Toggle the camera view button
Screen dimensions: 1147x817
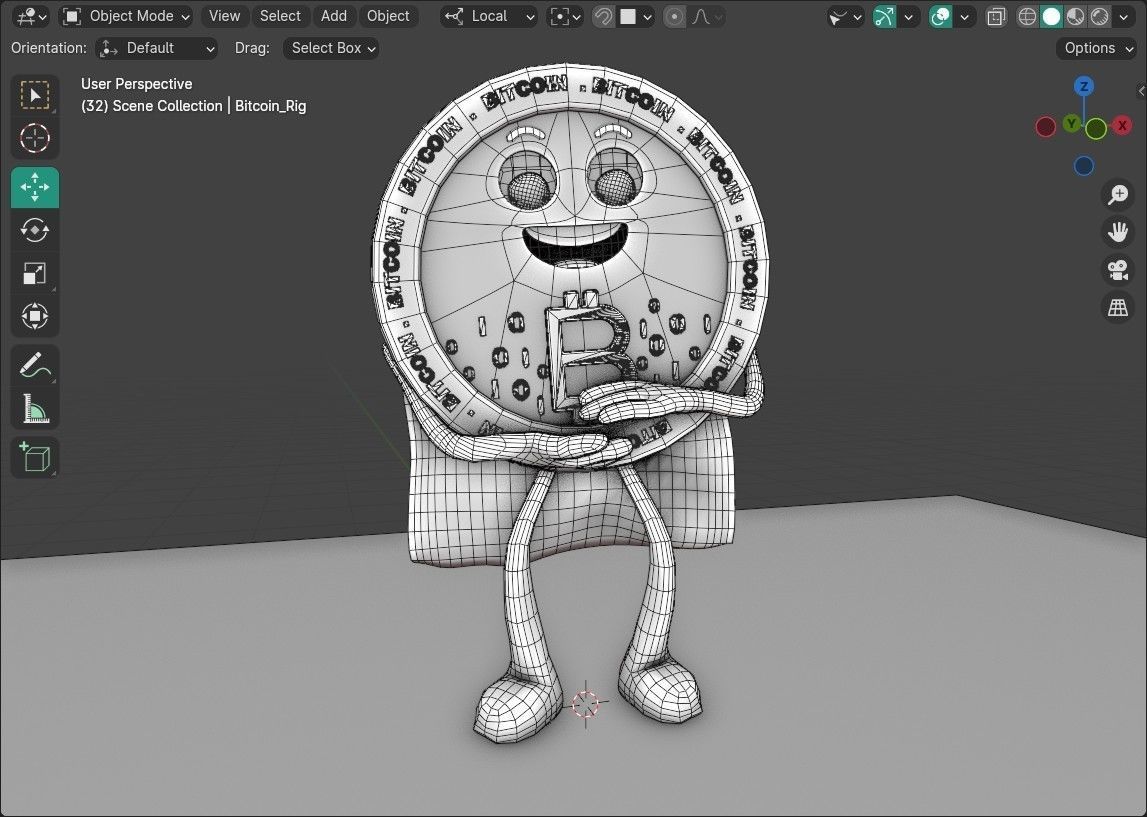[x=1117, y=270]
